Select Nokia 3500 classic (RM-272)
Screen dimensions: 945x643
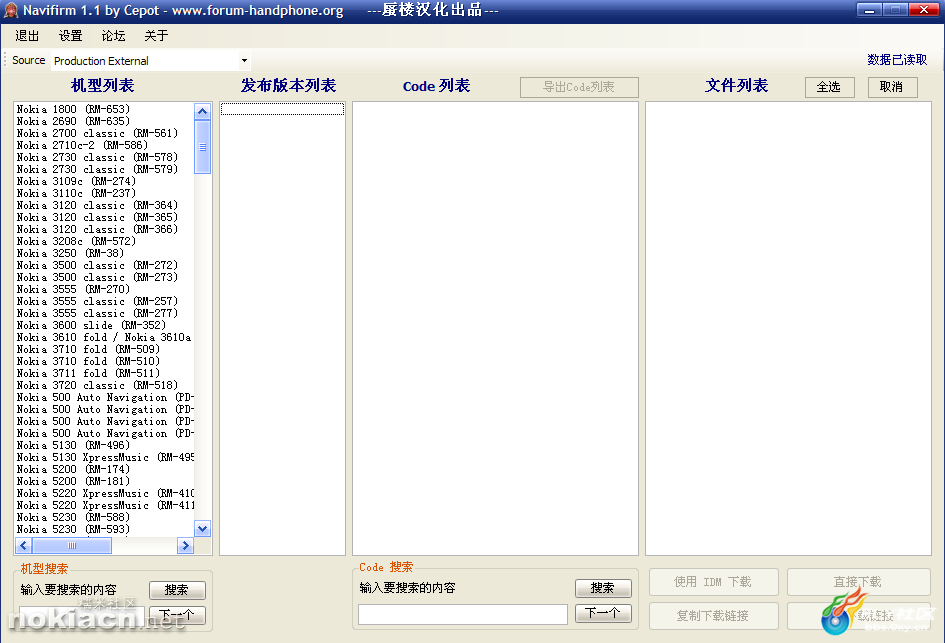[x=98, y=265]
